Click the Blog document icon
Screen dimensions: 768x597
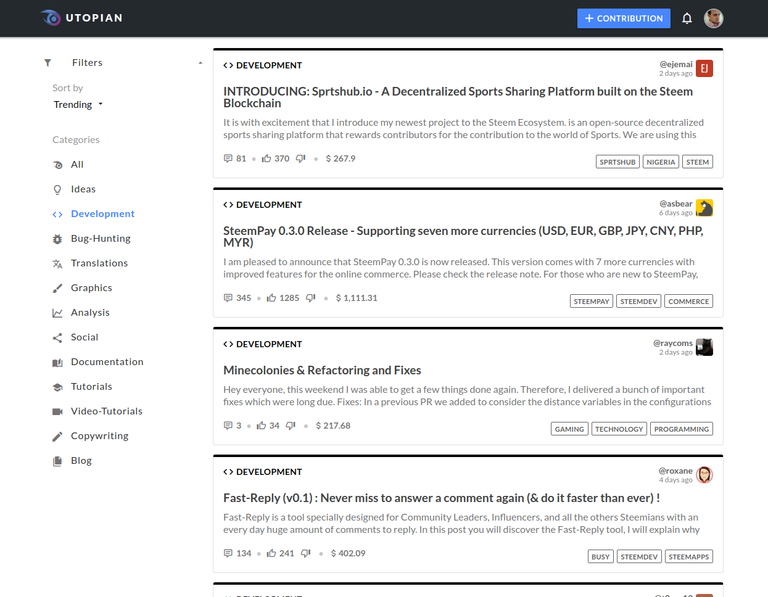pos(57,461)
